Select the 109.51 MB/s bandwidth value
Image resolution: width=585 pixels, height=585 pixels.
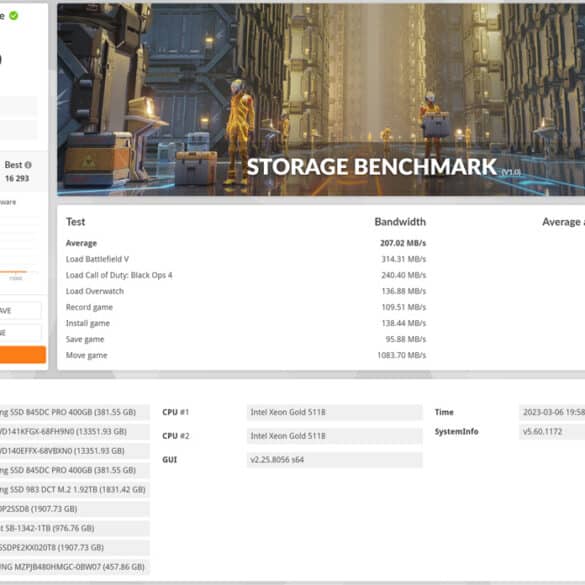click(404, 307)
